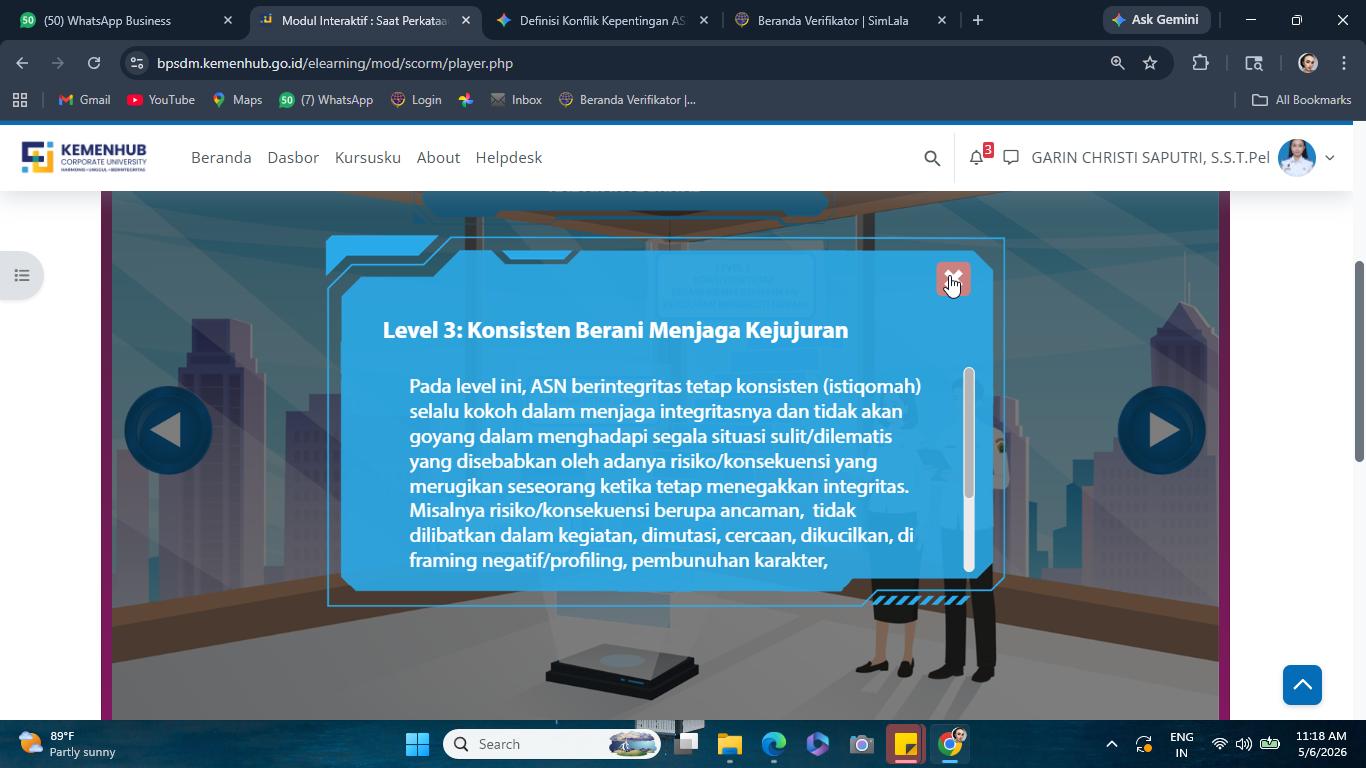Show hidden system tray icons chevron
1366x768 pixels.
[x=1111, y=744]
